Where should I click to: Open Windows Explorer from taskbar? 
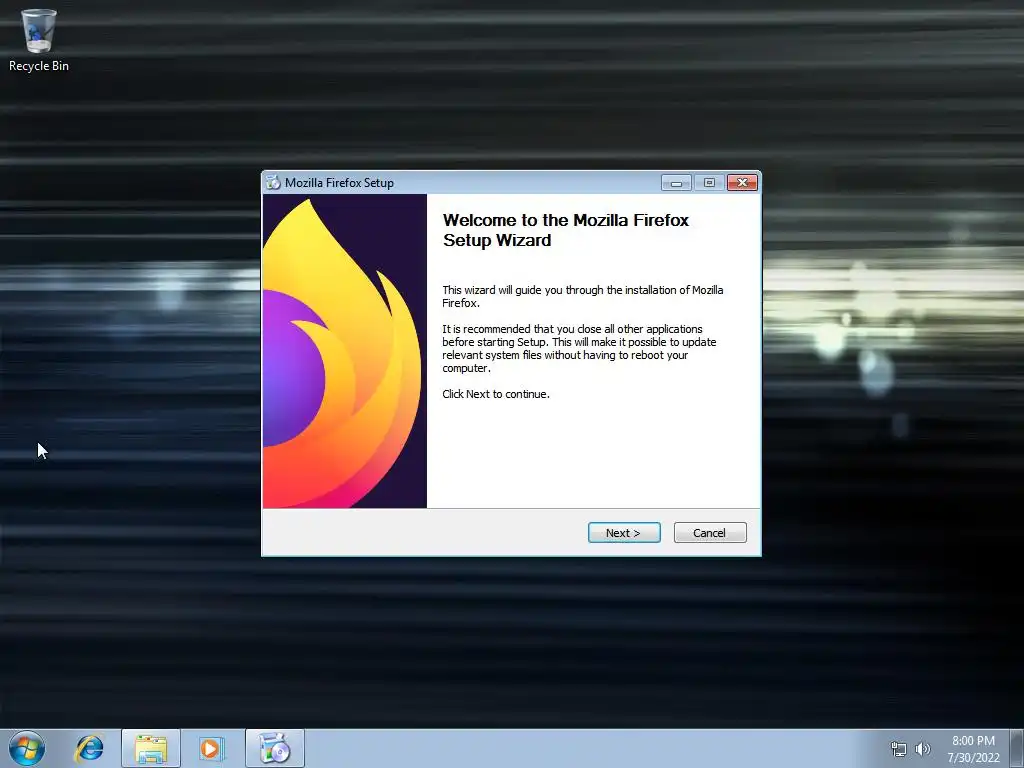(x=151, y=748)
